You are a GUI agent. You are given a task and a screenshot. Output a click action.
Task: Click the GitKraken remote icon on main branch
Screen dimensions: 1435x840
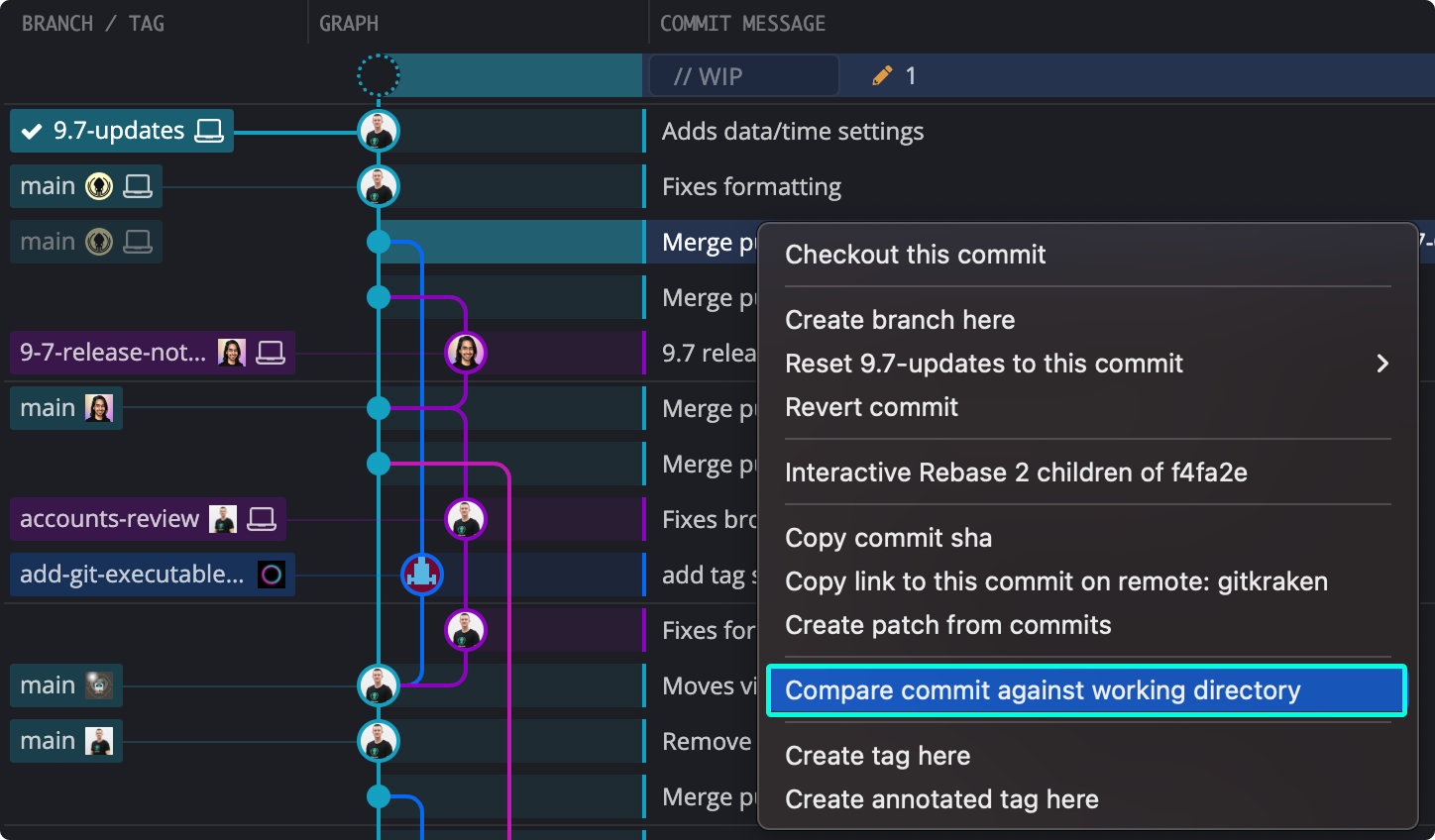pos(99,186)
